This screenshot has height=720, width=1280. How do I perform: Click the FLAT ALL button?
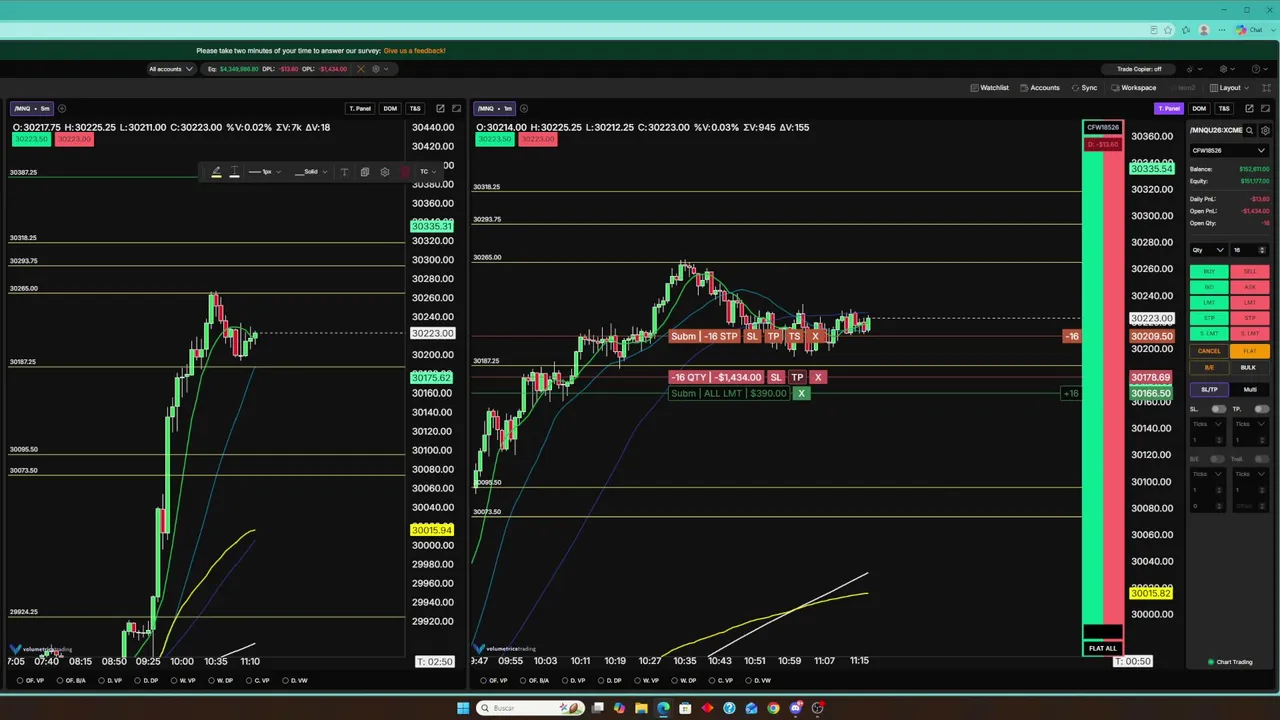pos(1103,648)
